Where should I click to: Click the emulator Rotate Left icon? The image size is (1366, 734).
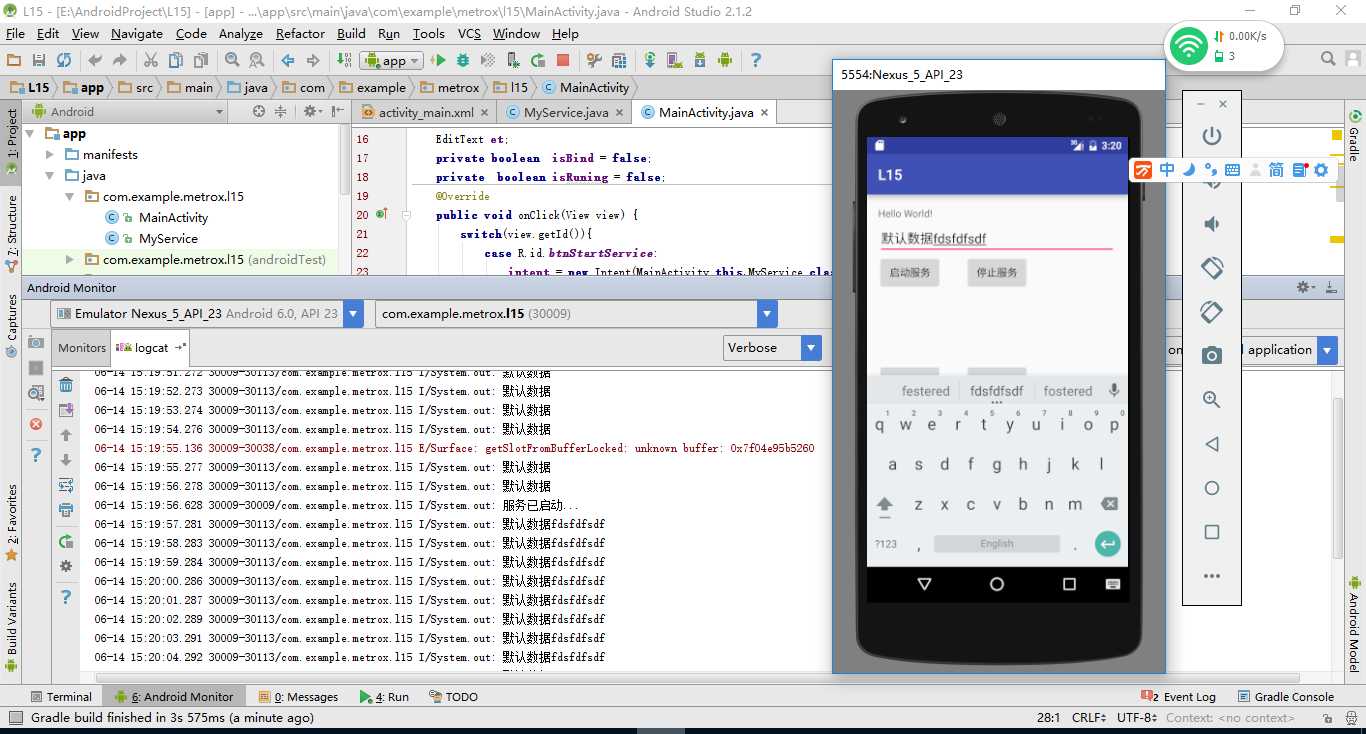1211,267
